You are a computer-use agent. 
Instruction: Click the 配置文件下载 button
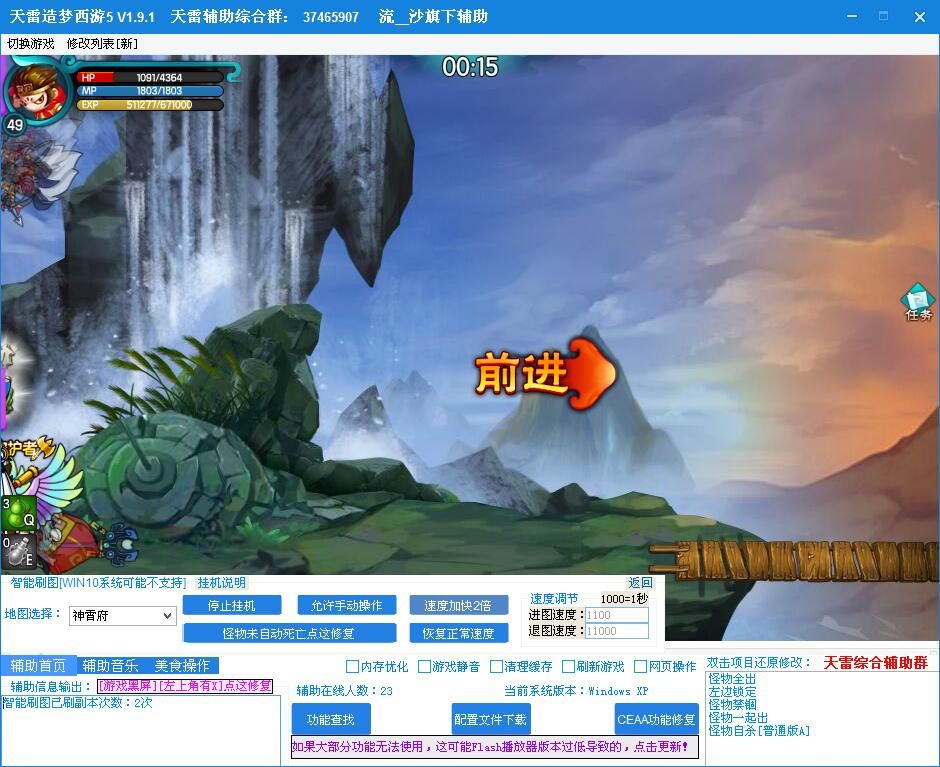[490, 719]
